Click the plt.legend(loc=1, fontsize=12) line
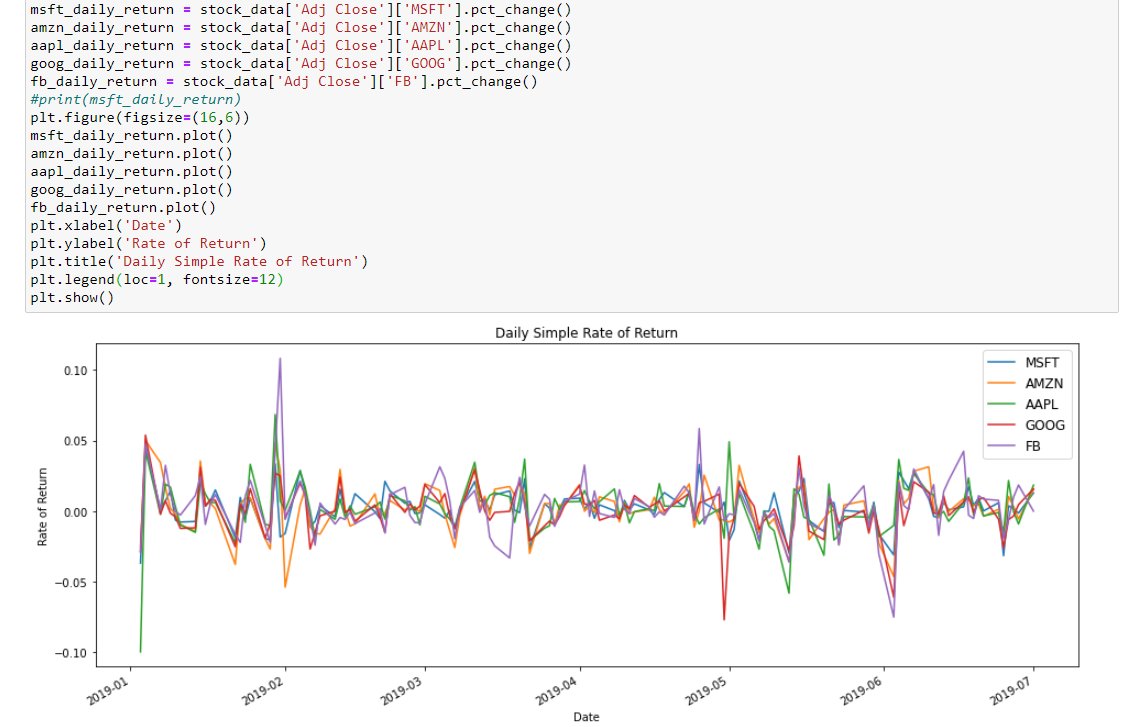Image resolution: width=1136 pixels, height=727 pixels. click(156, 280)
